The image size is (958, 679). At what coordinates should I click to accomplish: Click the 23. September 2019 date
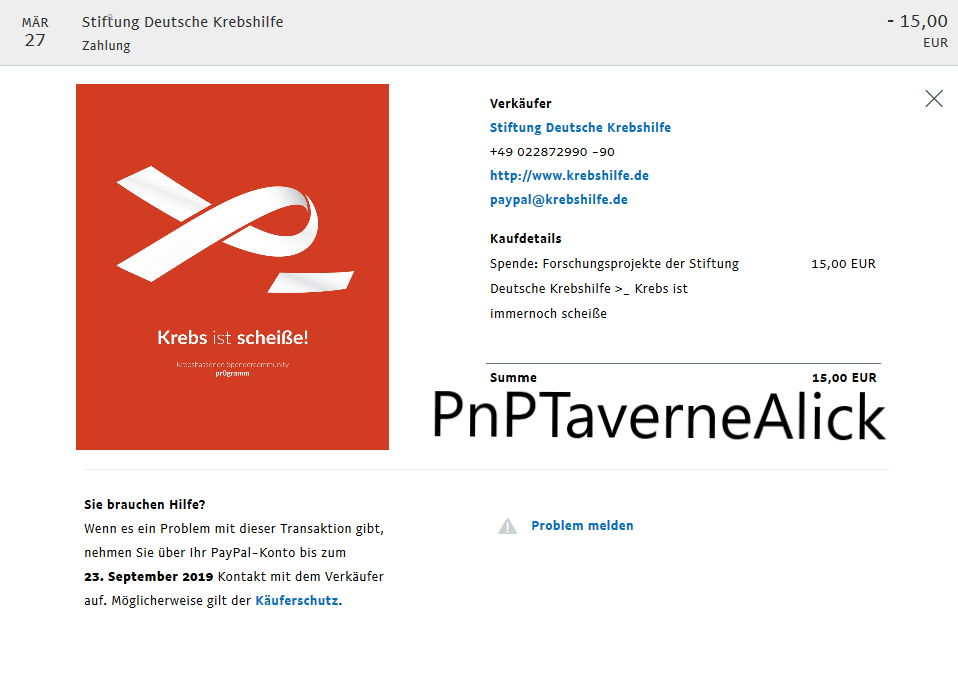coord(148,576)
